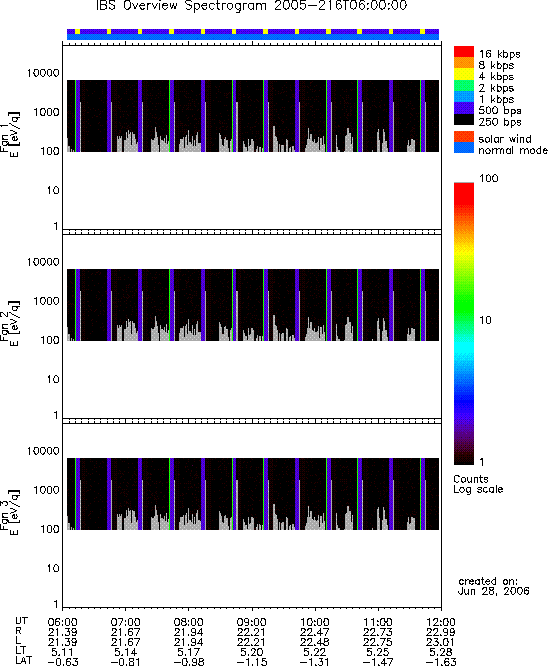Click the '08:00' UT time label
Screen dimensions: 548x666
coord(188,622)
